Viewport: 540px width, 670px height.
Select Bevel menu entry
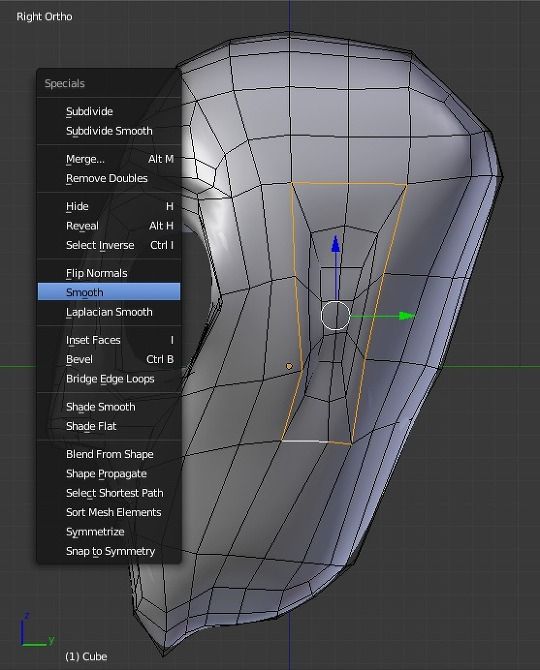[x=109, y=359]
